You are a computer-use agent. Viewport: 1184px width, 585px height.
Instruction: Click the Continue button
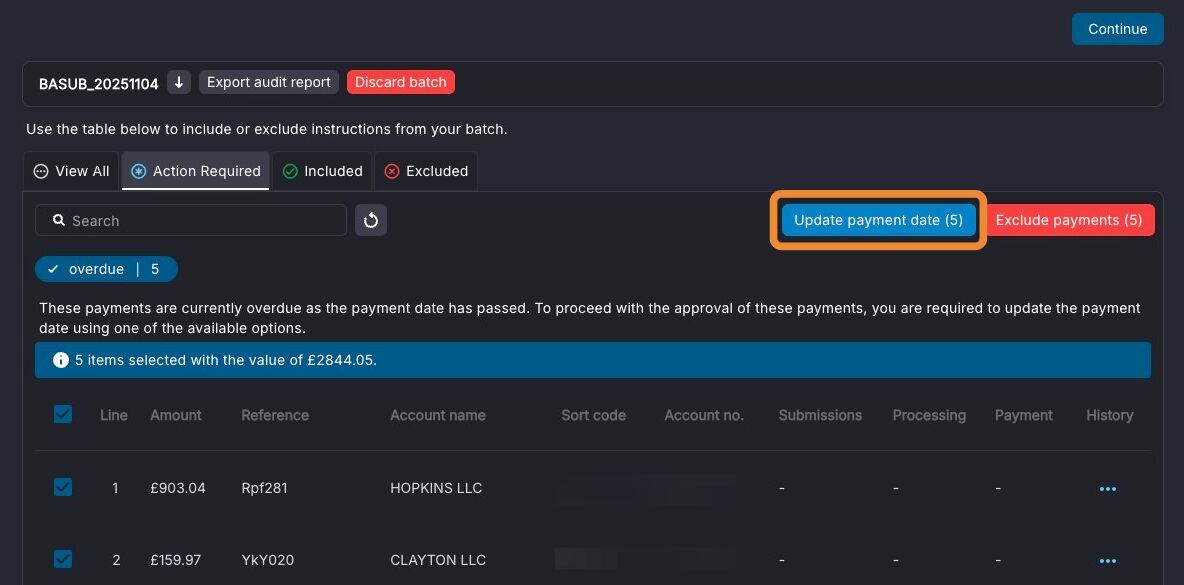[x=1118, y=29]
